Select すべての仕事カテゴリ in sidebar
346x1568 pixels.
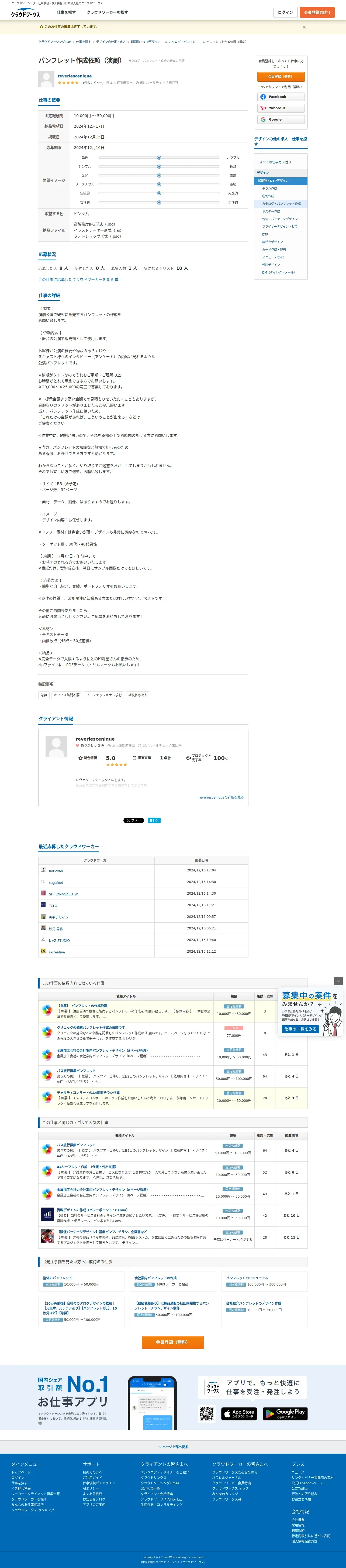pos(275,162)
